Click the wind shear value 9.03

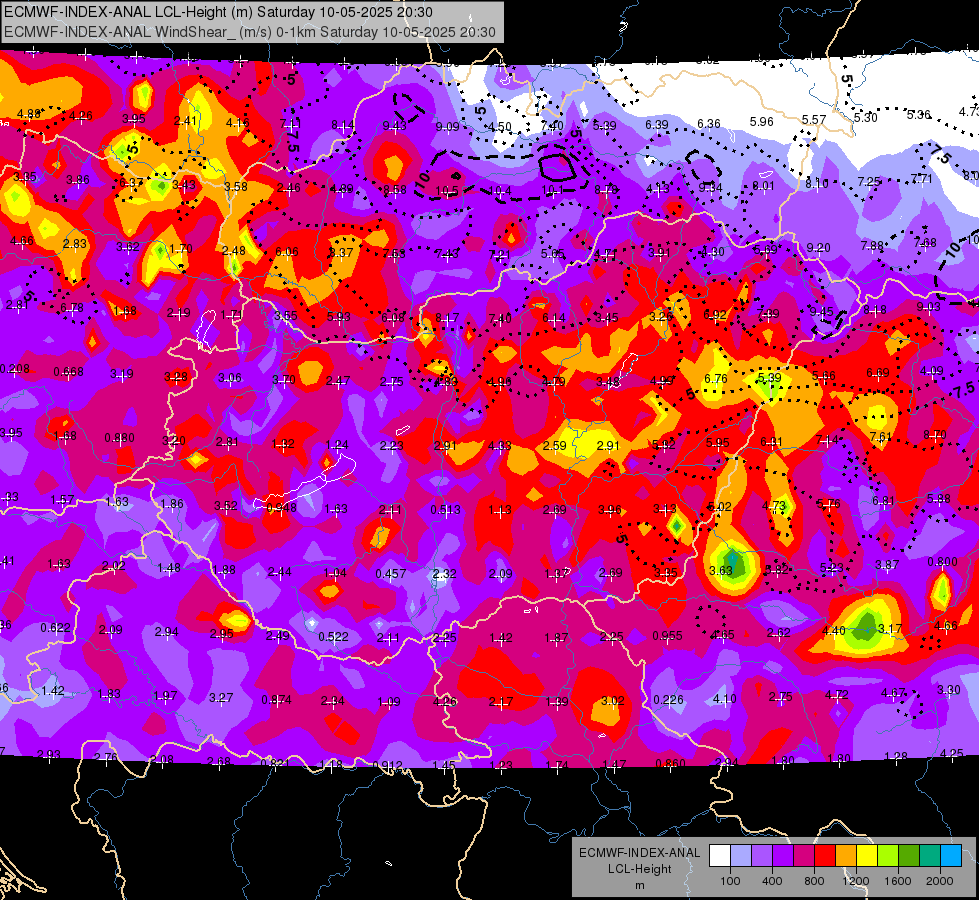point(929,307)
